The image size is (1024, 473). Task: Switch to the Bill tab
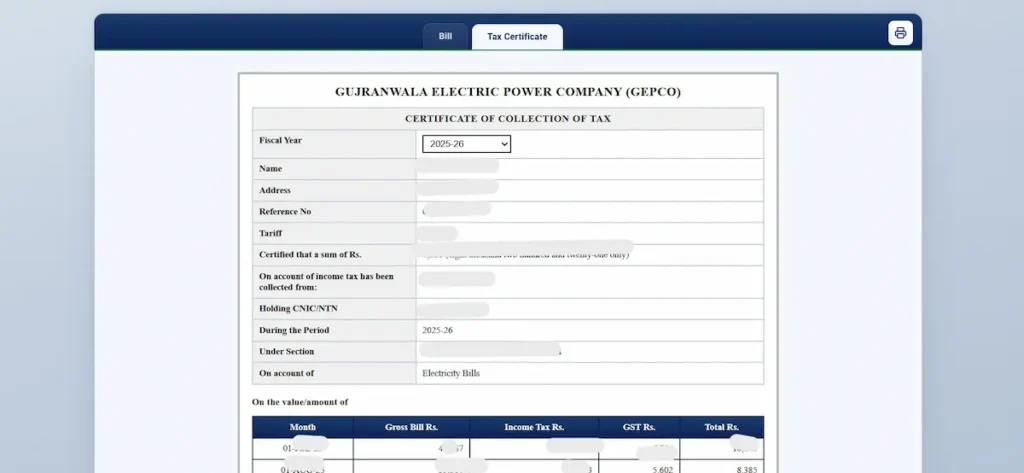pos(445,37)
